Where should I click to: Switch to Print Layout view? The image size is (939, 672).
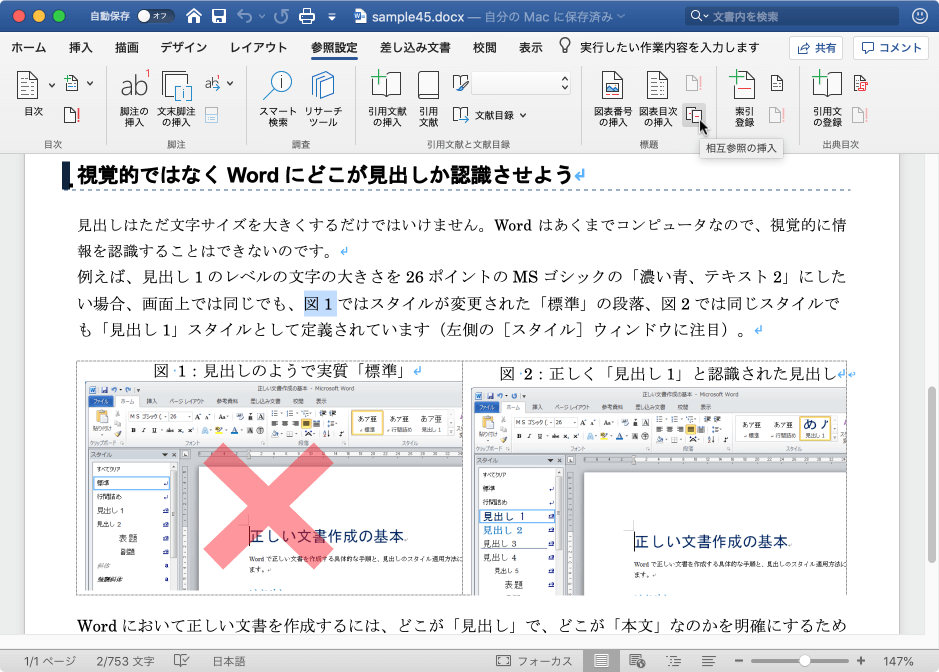(x=601, y=661)
